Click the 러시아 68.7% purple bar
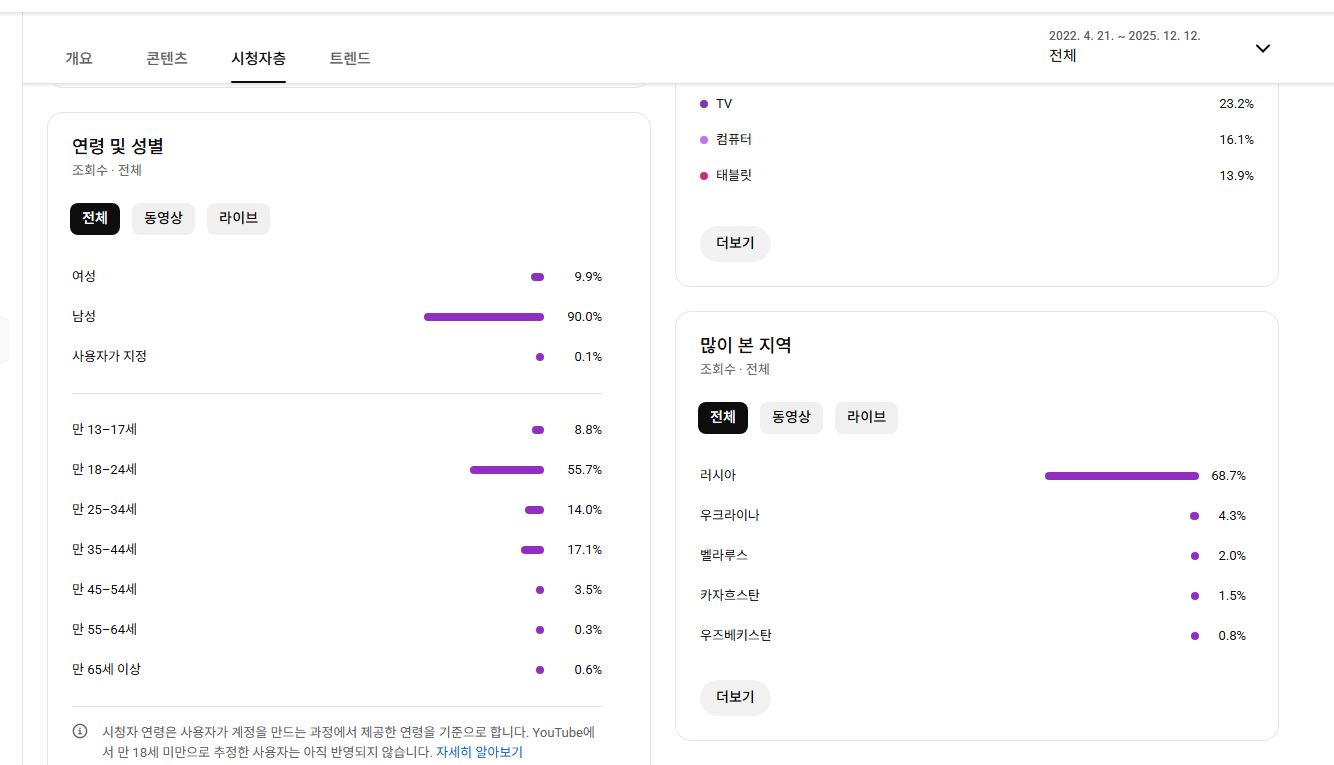 point(1121,476)
